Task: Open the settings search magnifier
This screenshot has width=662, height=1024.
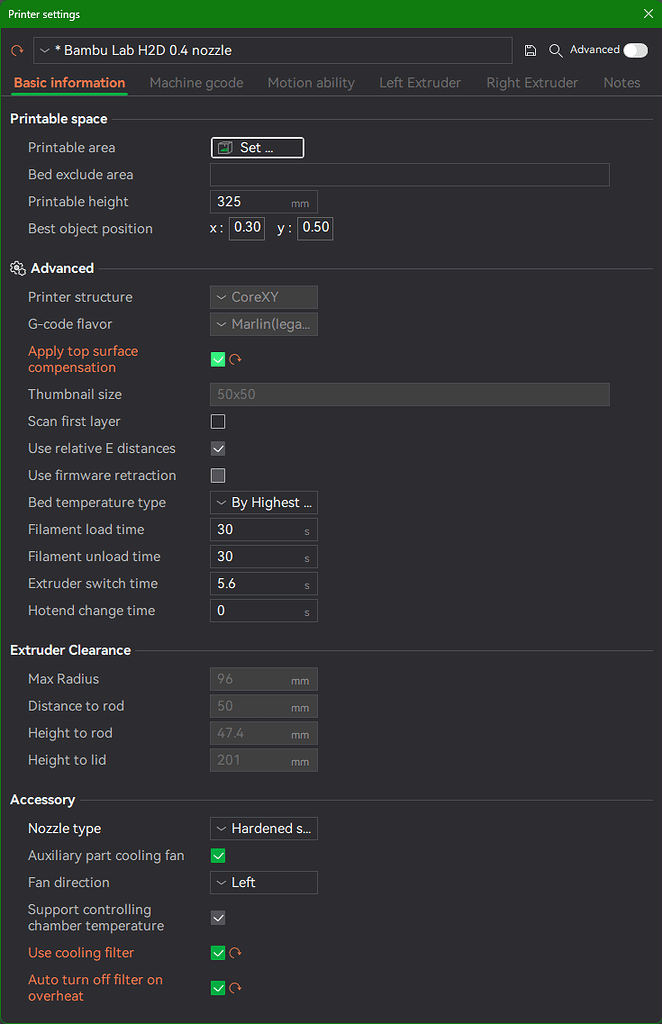Action: (x=556, y=50)
